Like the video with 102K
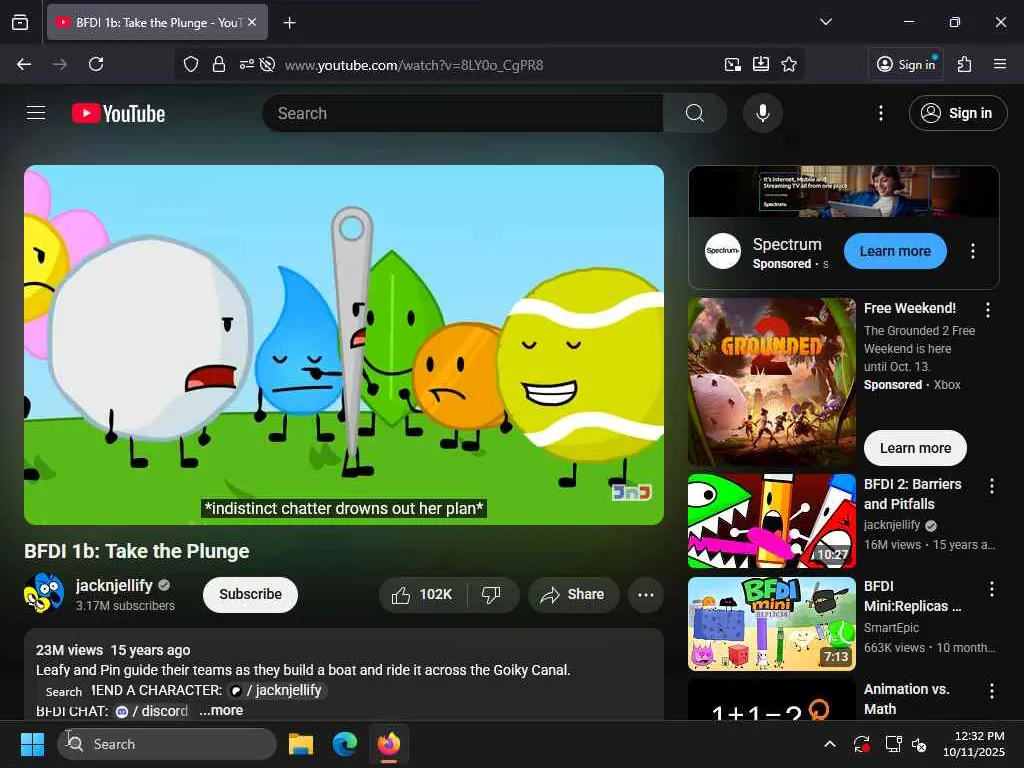This screenshot has height=768, width=1024. [x=422, y=594]
